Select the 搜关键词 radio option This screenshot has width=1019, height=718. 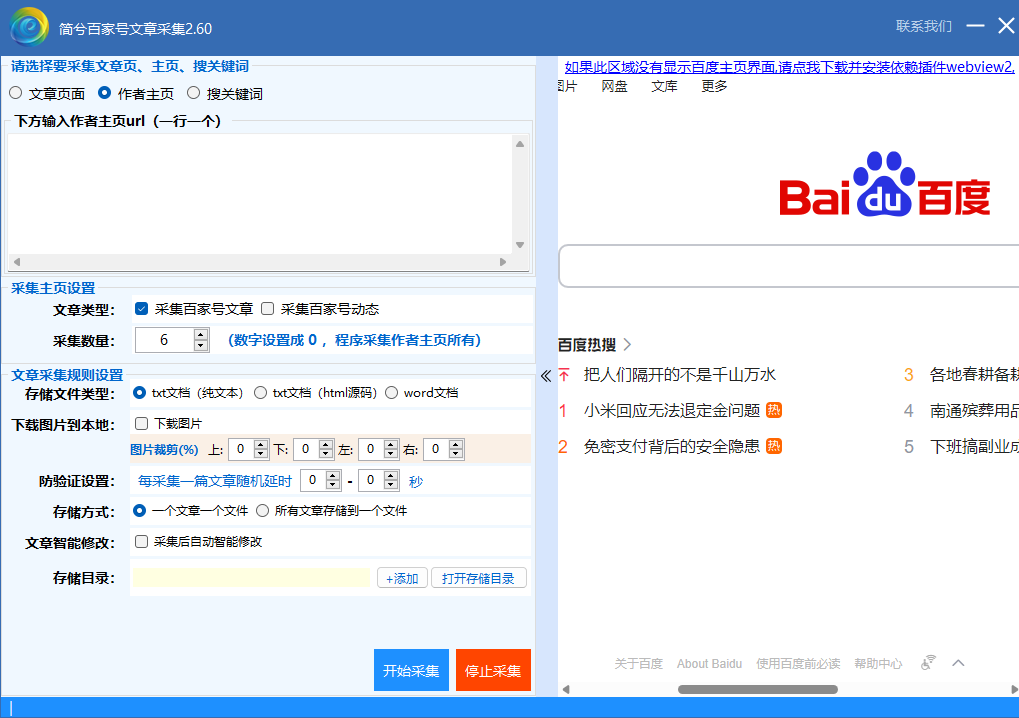click(x=193, y=93)
